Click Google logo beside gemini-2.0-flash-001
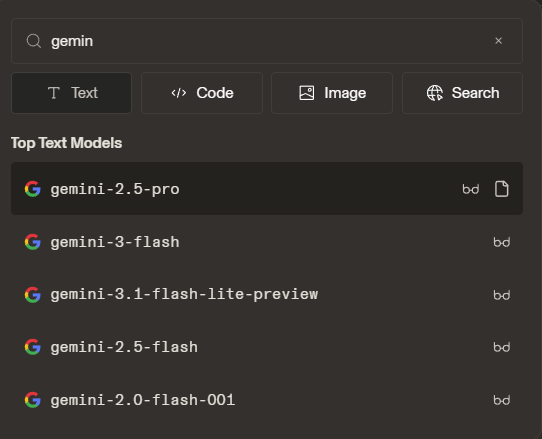This screenshot has height=439, width=542. point(33,400)
